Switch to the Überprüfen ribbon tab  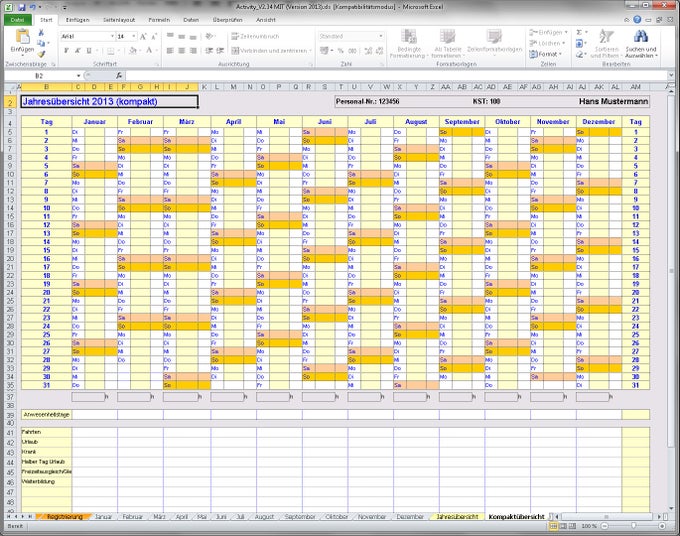pos(227,20)
